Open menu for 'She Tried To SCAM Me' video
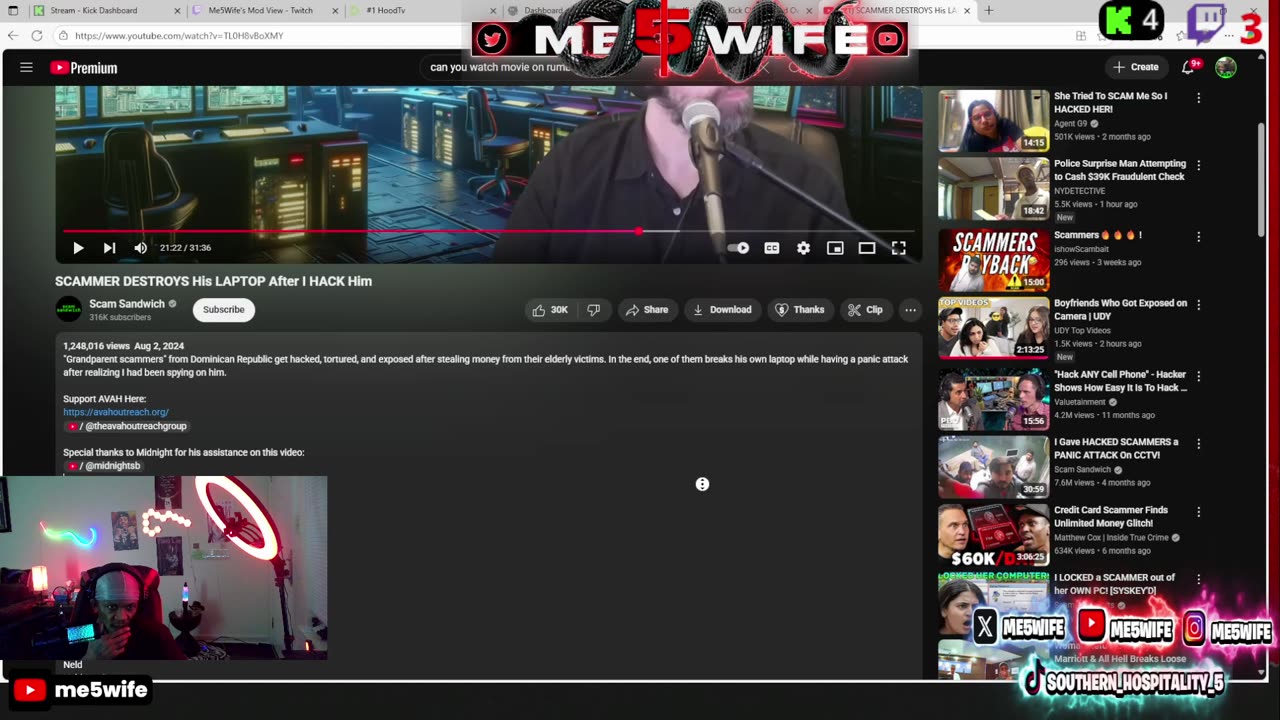The image size is (1280, 720). (1198, 98)
